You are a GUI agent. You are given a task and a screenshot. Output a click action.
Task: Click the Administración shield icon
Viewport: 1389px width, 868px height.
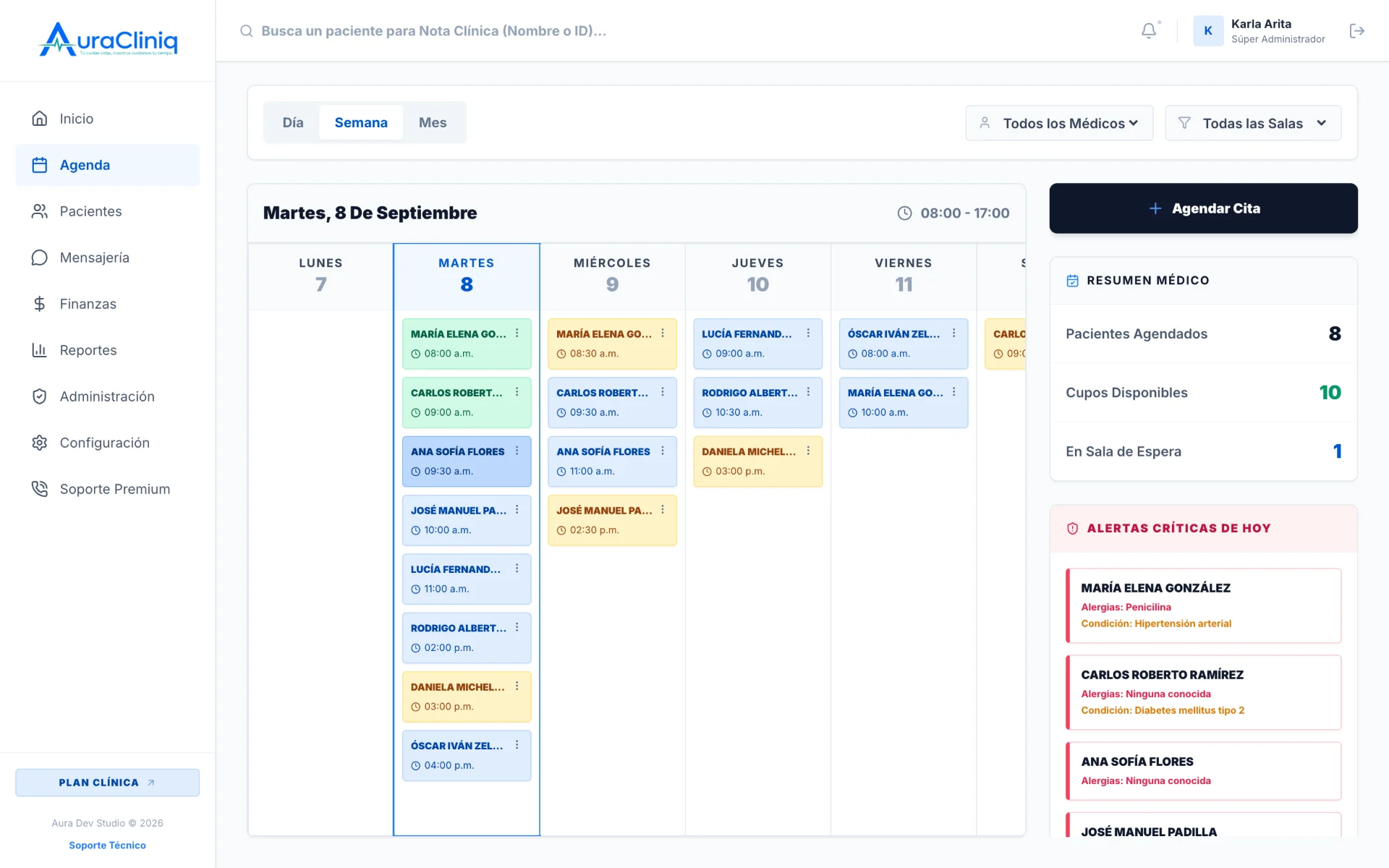40,396
